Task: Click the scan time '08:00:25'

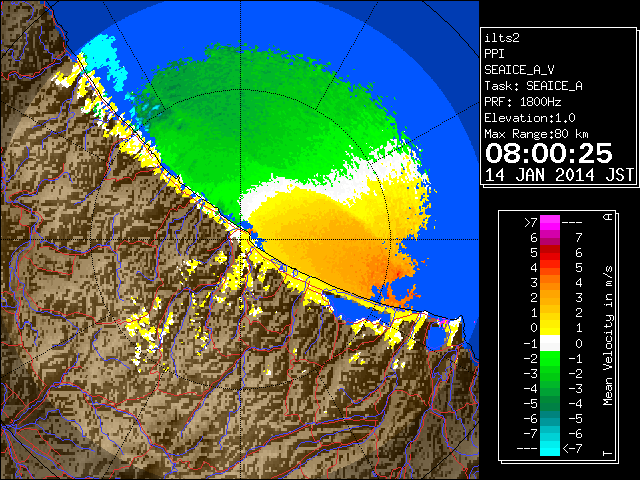Action: click(x=549, y=153)
